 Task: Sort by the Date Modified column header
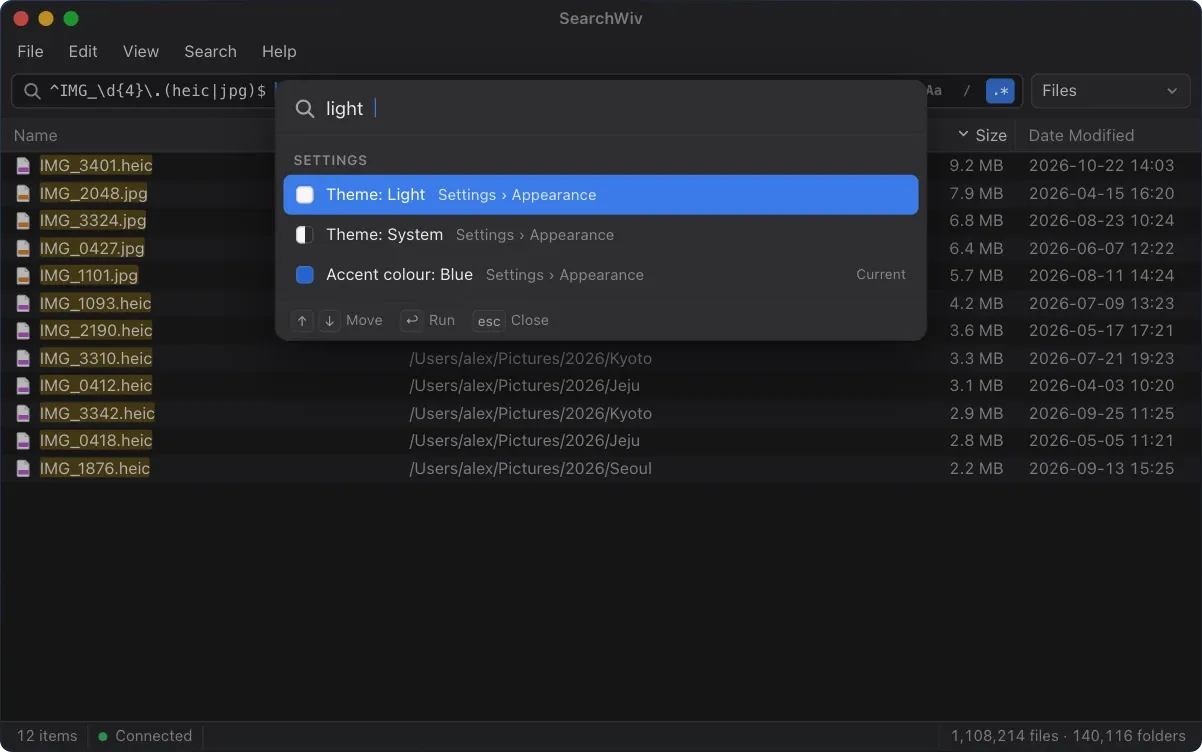tap(1081, 136)
